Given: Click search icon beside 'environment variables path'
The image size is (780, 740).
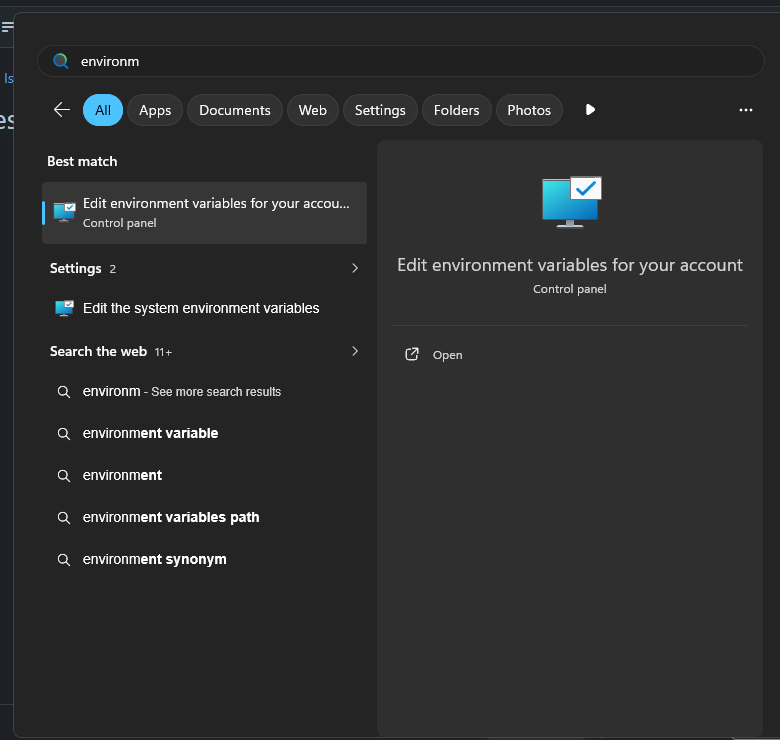Looking at the screenshot, I should point(64,518).
